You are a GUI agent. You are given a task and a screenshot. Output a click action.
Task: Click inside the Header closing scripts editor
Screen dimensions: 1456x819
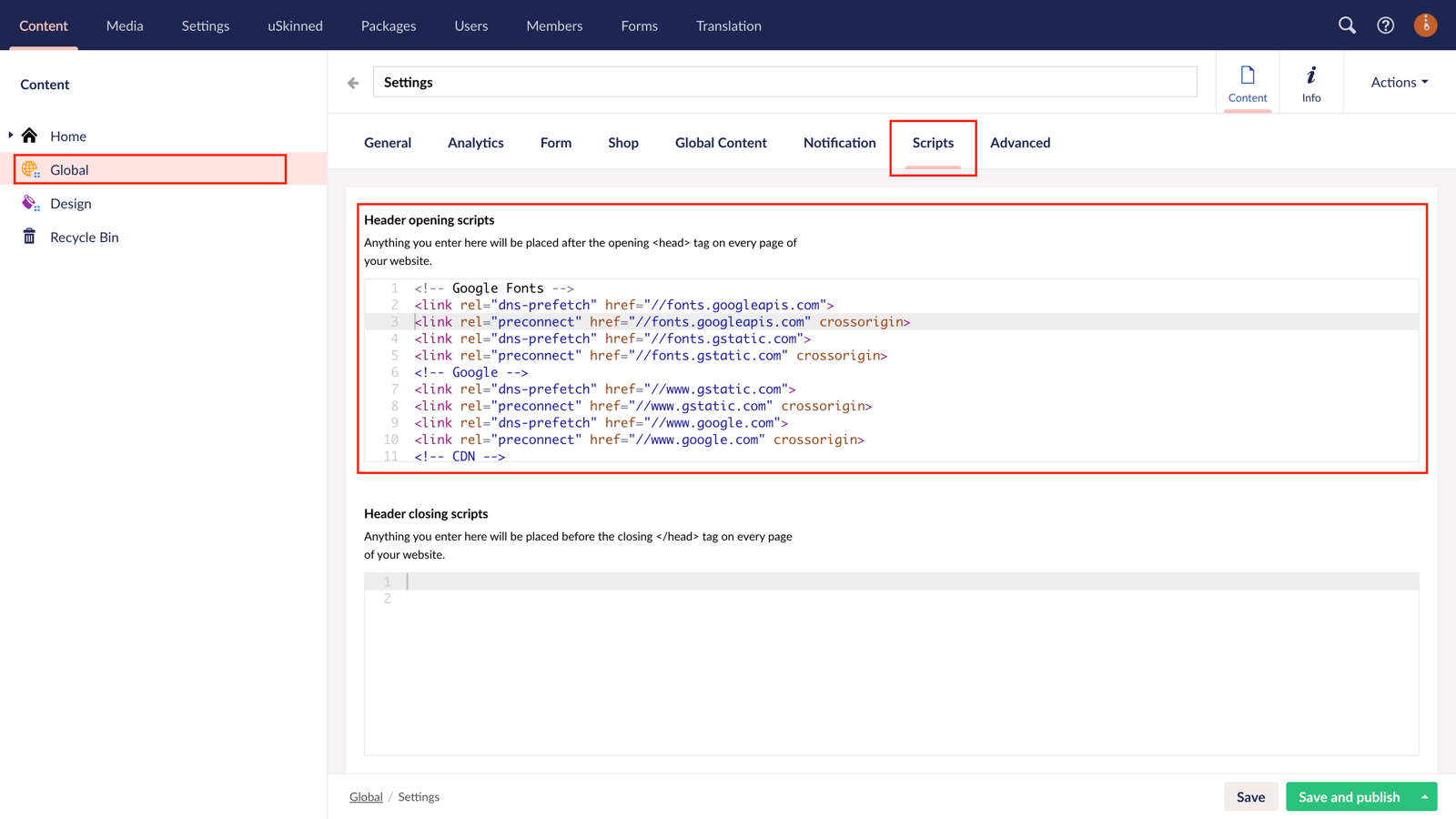[819, 655]
